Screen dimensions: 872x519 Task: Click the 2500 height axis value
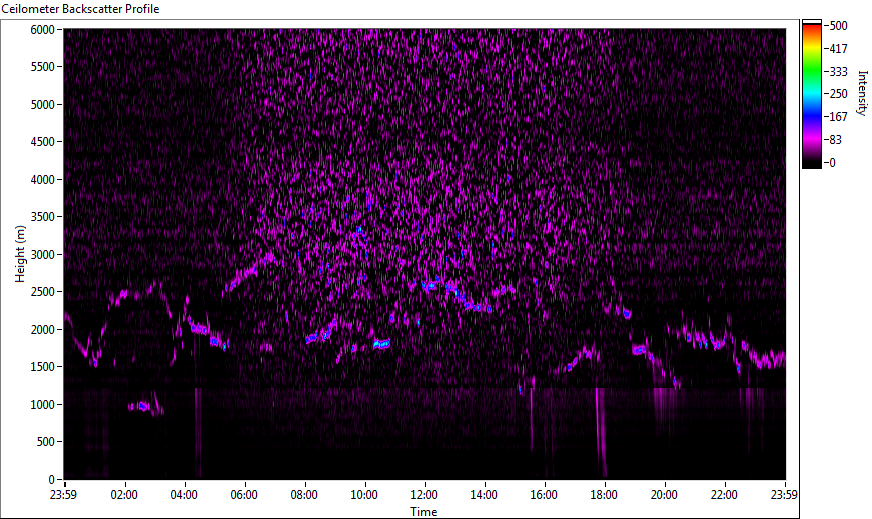pos(42,292)
